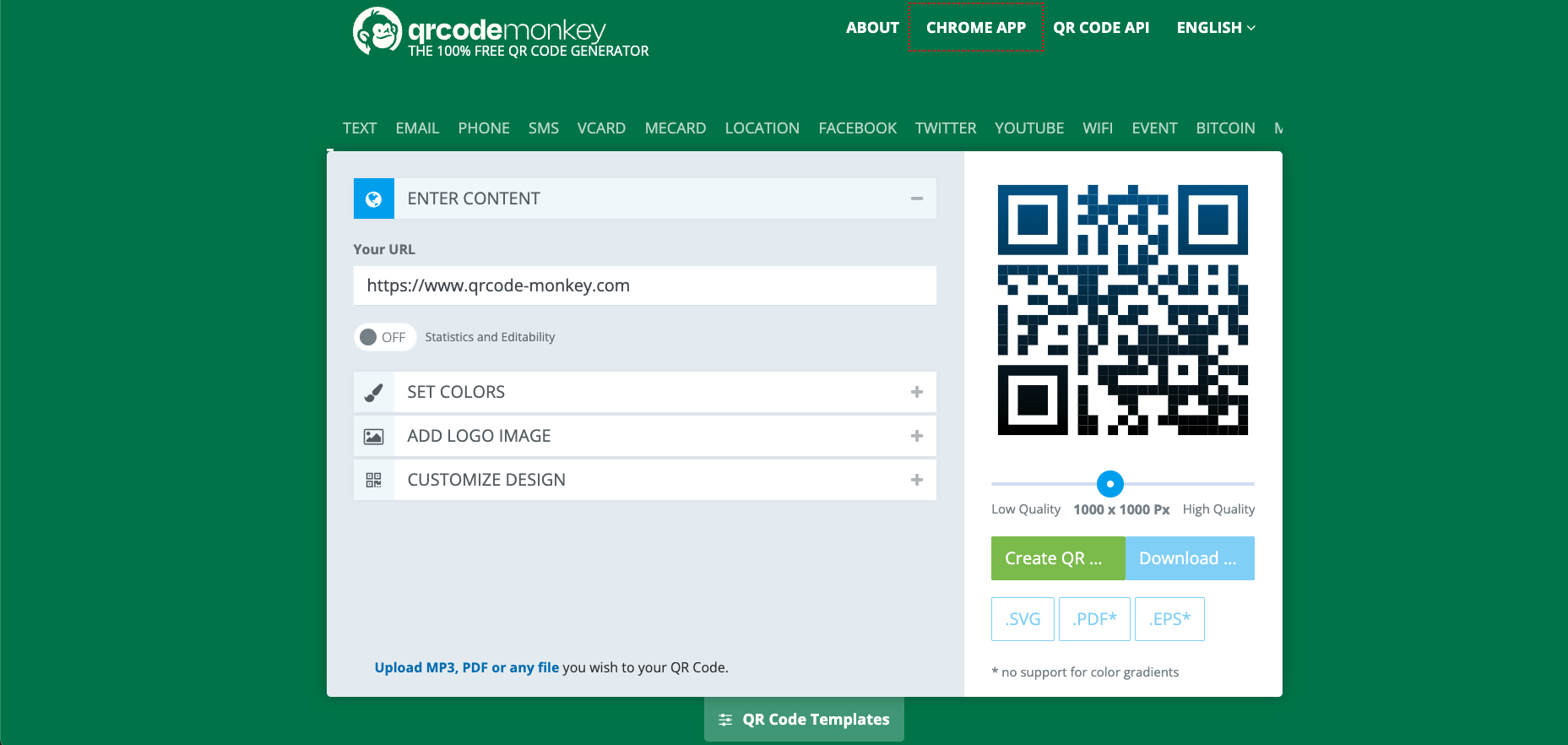Click the Add Logo Image section title
This screenshot has width=1568, height=745.
click(479, 436)
